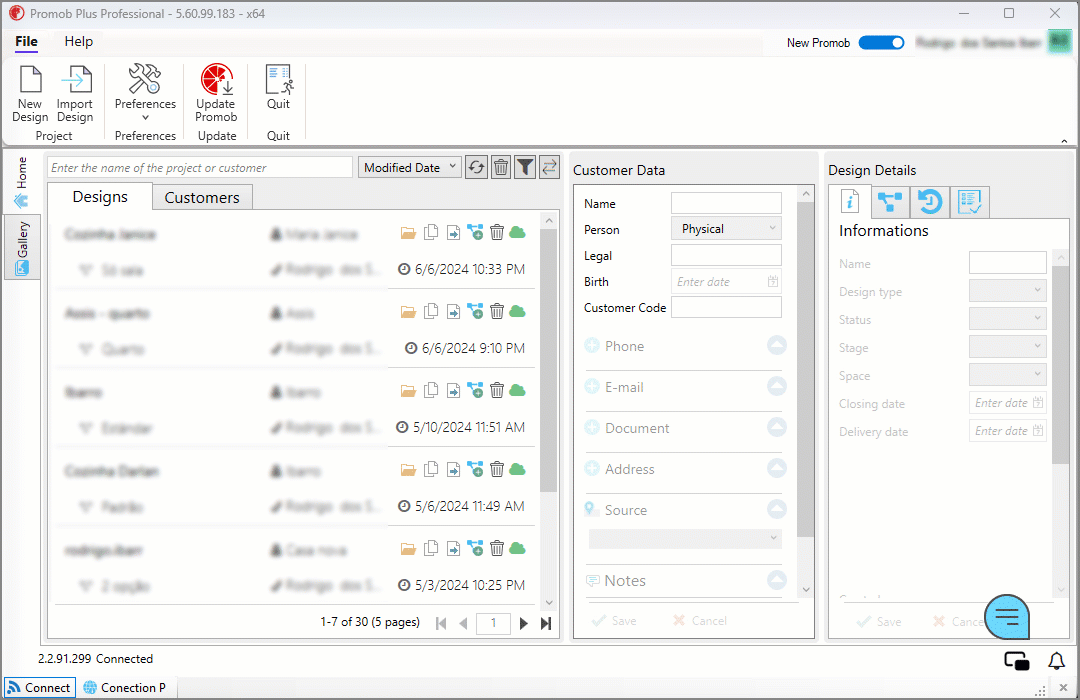Jump to last page of designs
Screen dimensions: 1080x700
point(546,624)
